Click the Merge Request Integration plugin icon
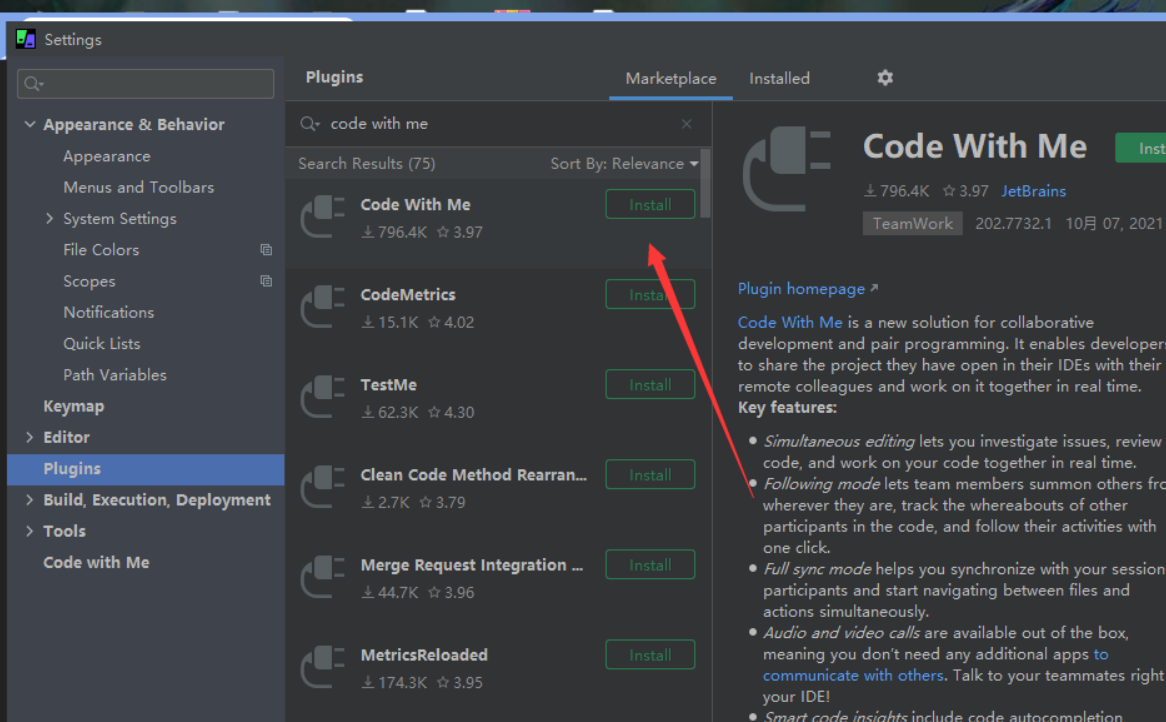 tap(322, 576)
